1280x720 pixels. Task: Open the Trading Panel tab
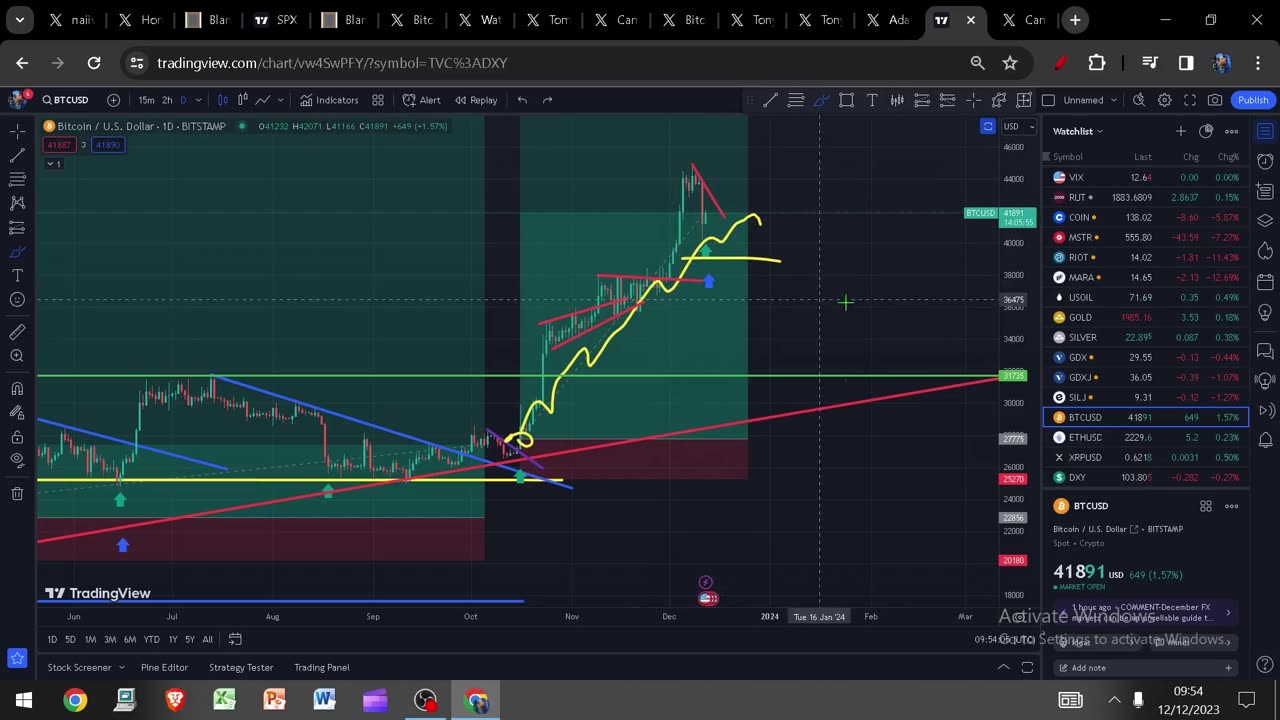tap(322, 667)
